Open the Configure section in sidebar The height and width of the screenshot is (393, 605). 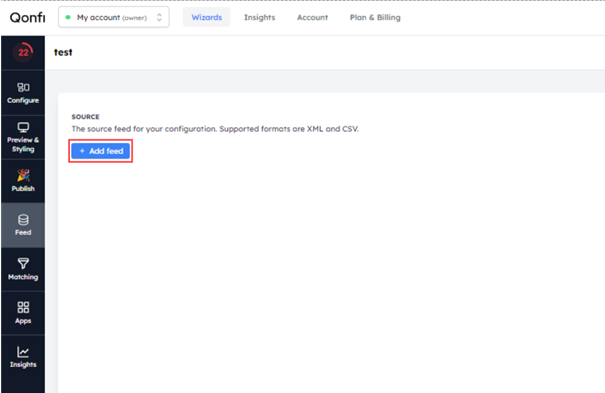click(23, 93)
